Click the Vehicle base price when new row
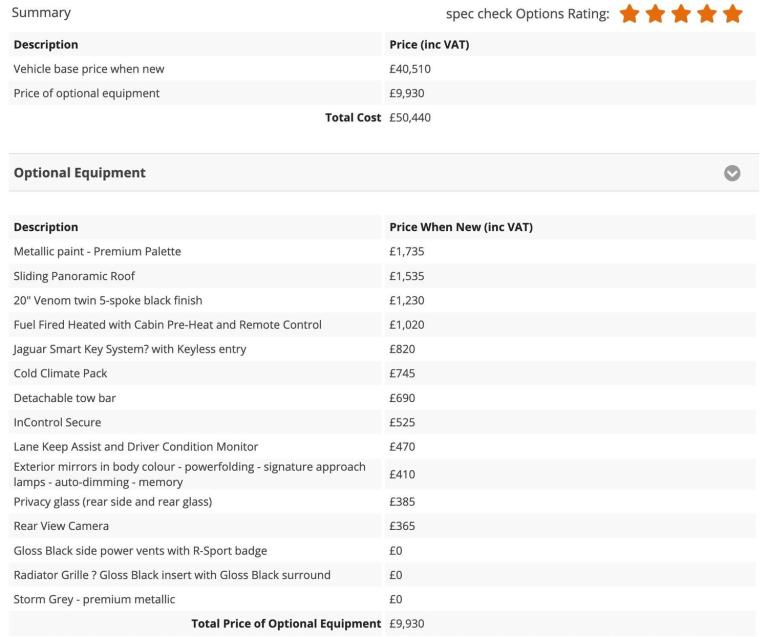Screen dimensions: 768x637 click(x=382, y=69)
